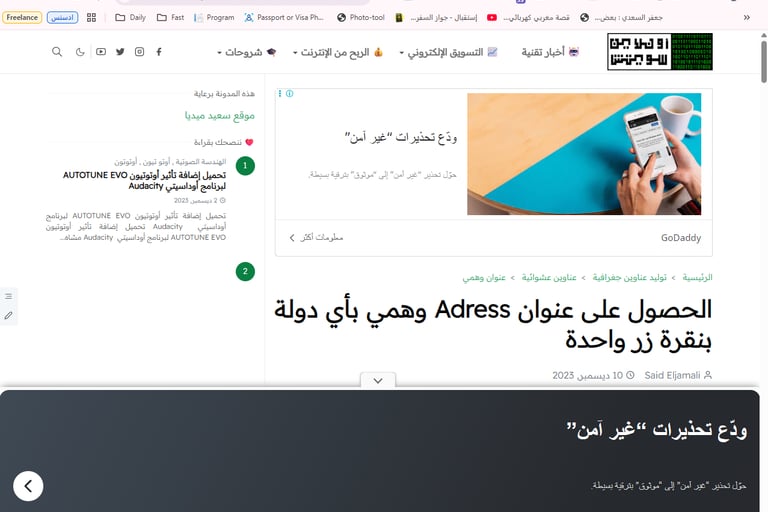Screen dimensions: 768x512
Task: Open the أخبار تقنية menu item
Action: (x=550, y=52)
